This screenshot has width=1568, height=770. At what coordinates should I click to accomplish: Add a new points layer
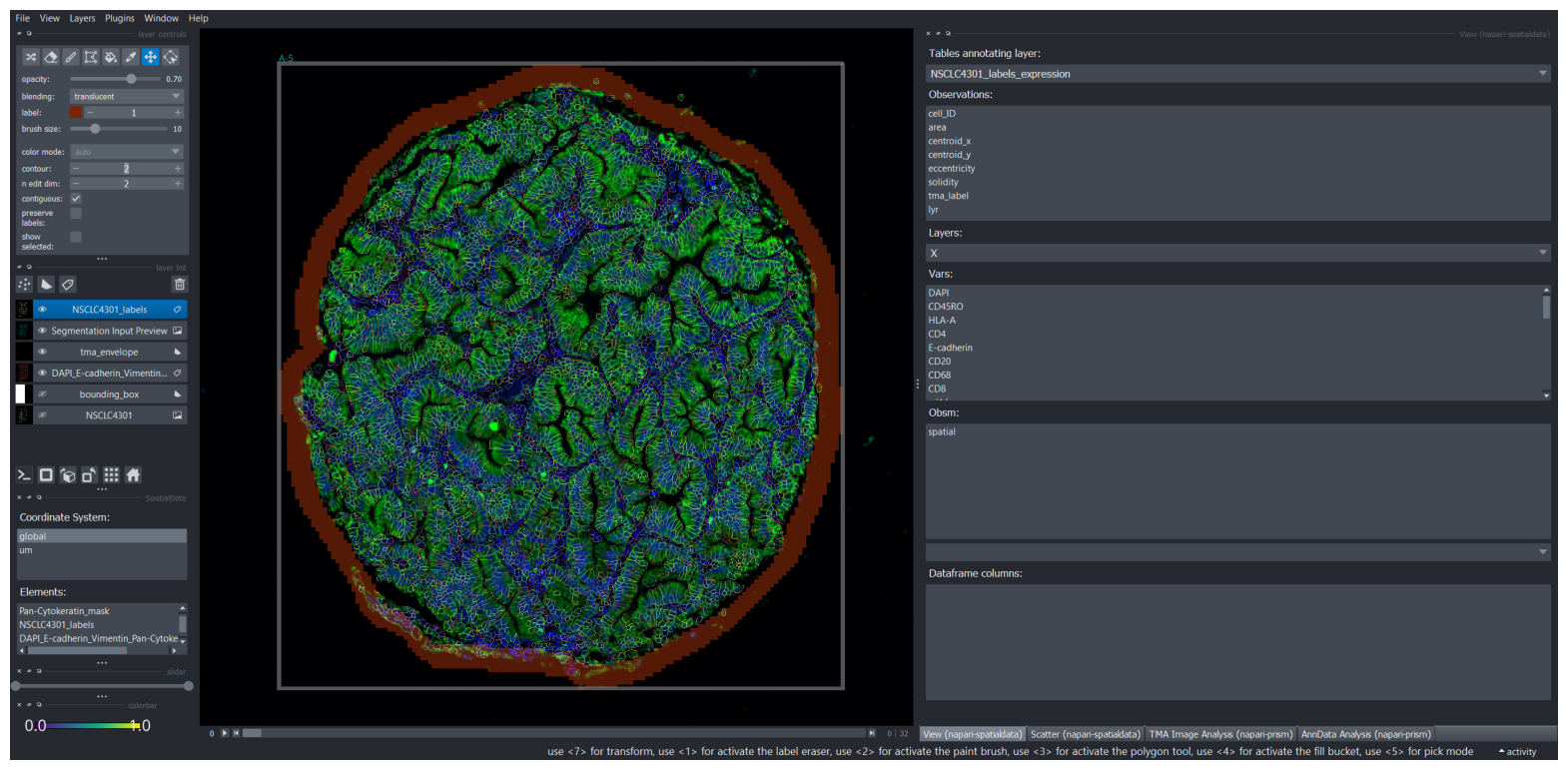tap(25, 285)
